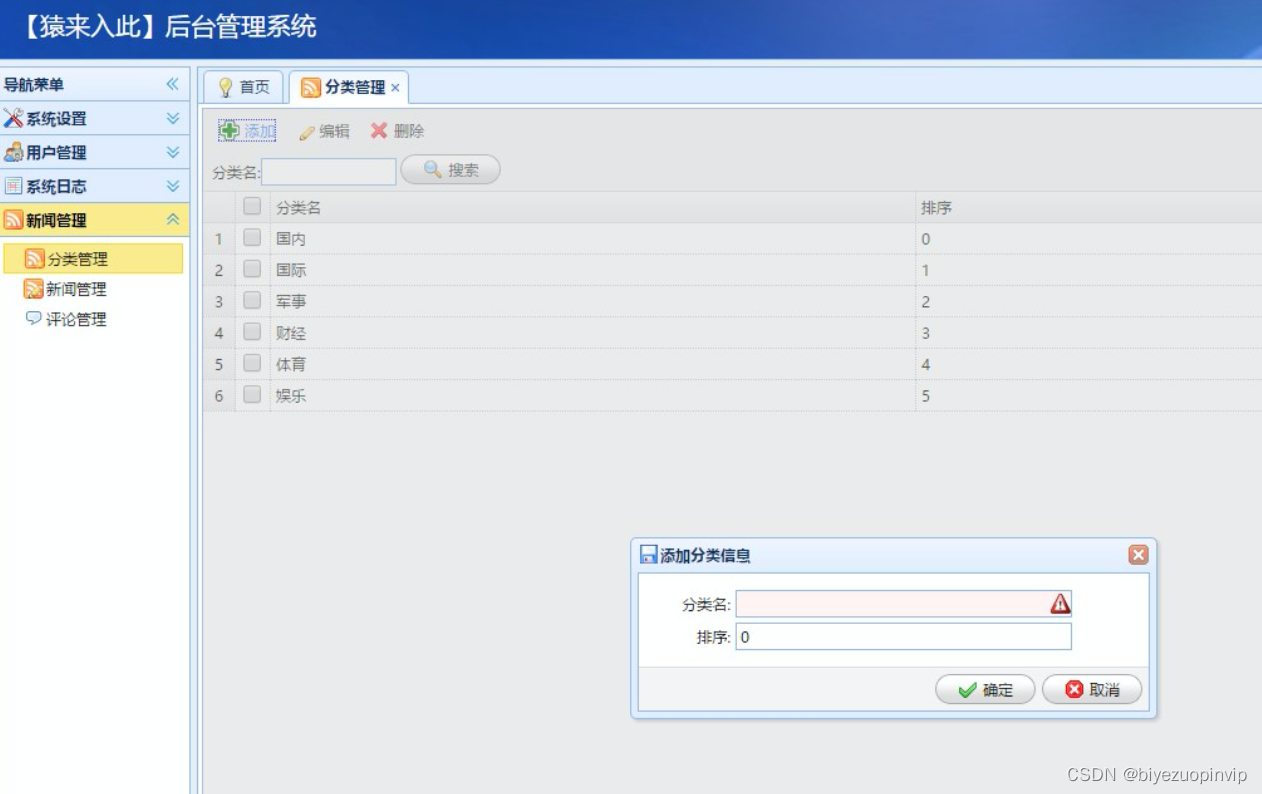Viewport: 1262px width, 794px height.
Task: Click the 分类名 input field in the dialog
Action: pos(890,603)
